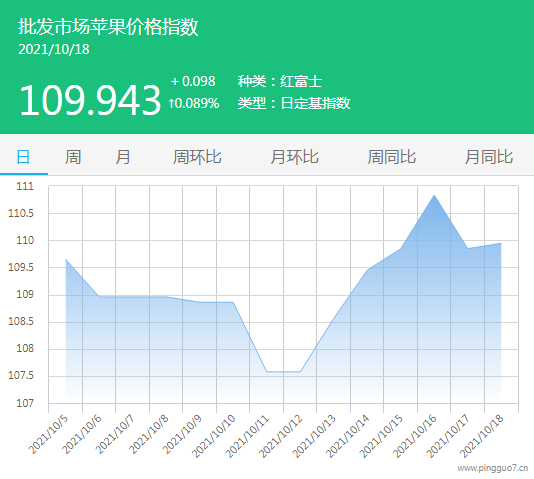Switch to the 月 monthly tab
The image size is (534, 479).
pyautogui.click(x=123, y=157)
